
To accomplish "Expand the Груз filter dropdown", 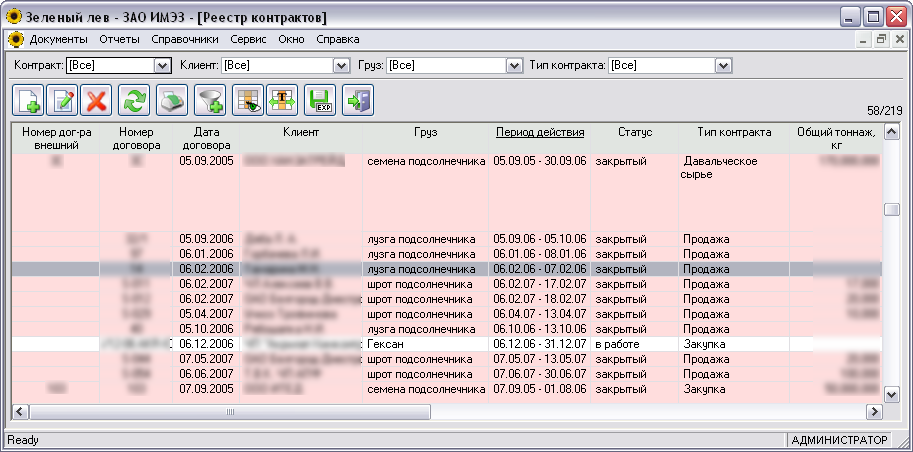I will click(515, 65).
